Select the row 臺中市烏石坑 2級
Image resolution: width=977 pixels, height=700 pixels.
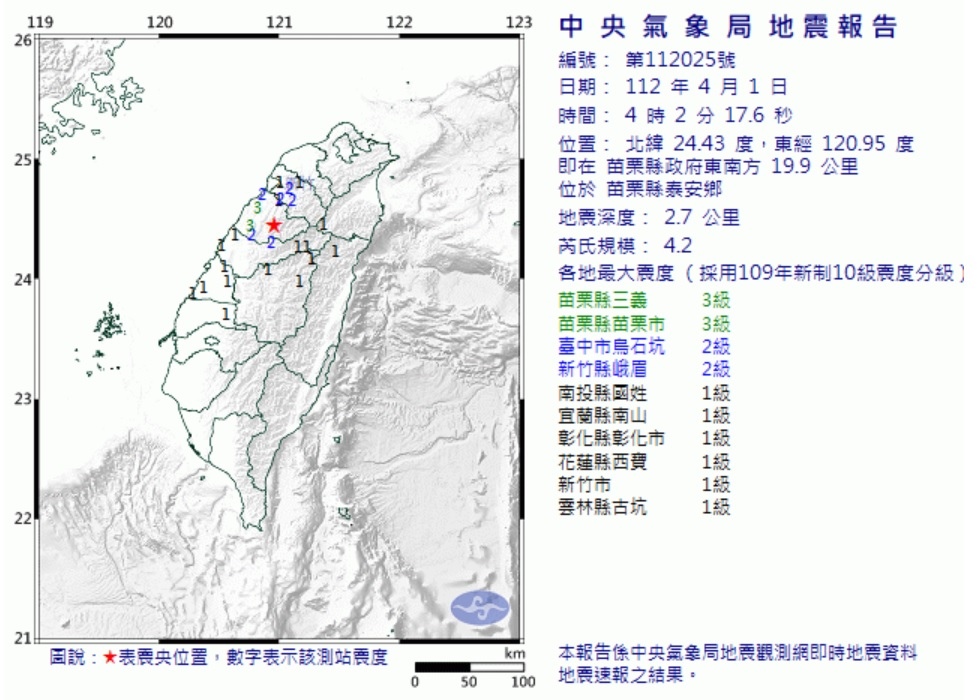pos(644,347)
